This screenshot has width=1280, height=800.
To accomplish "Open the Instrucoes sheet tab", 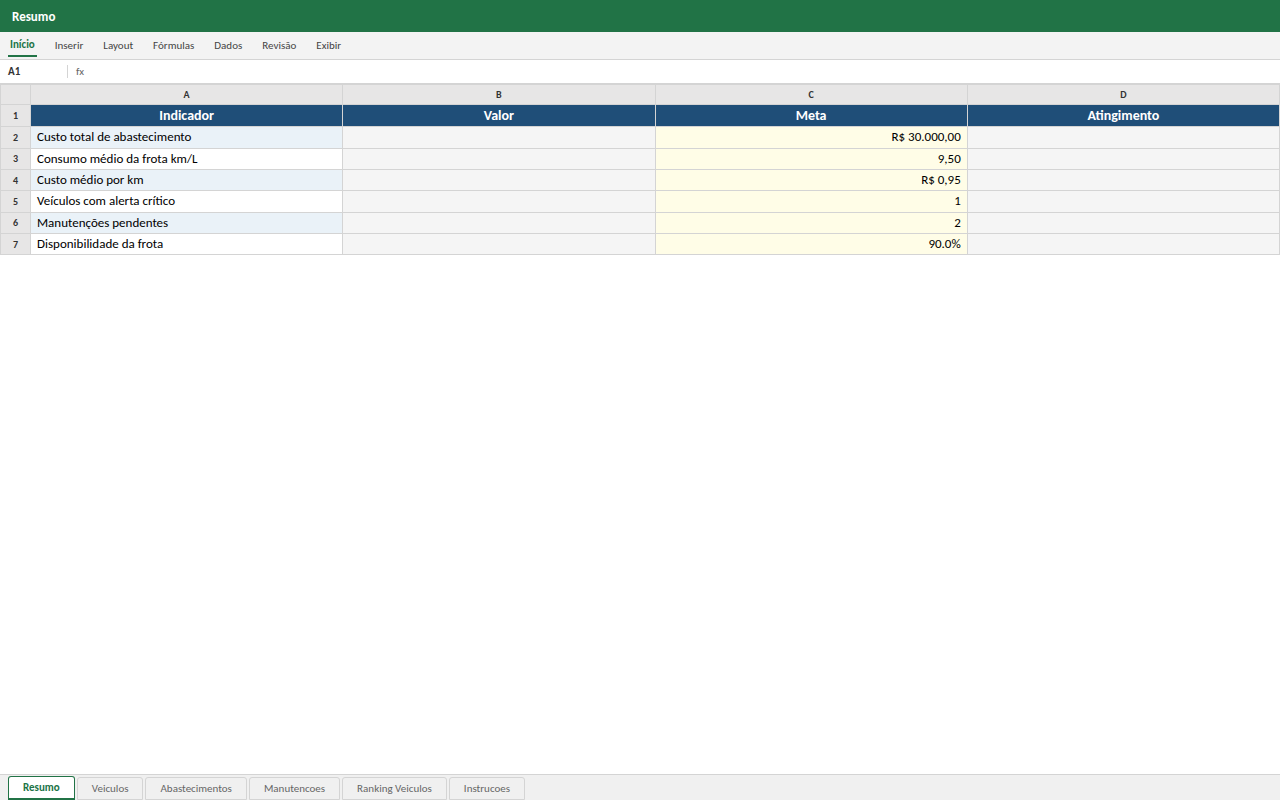I will click(x=487, y=788).
